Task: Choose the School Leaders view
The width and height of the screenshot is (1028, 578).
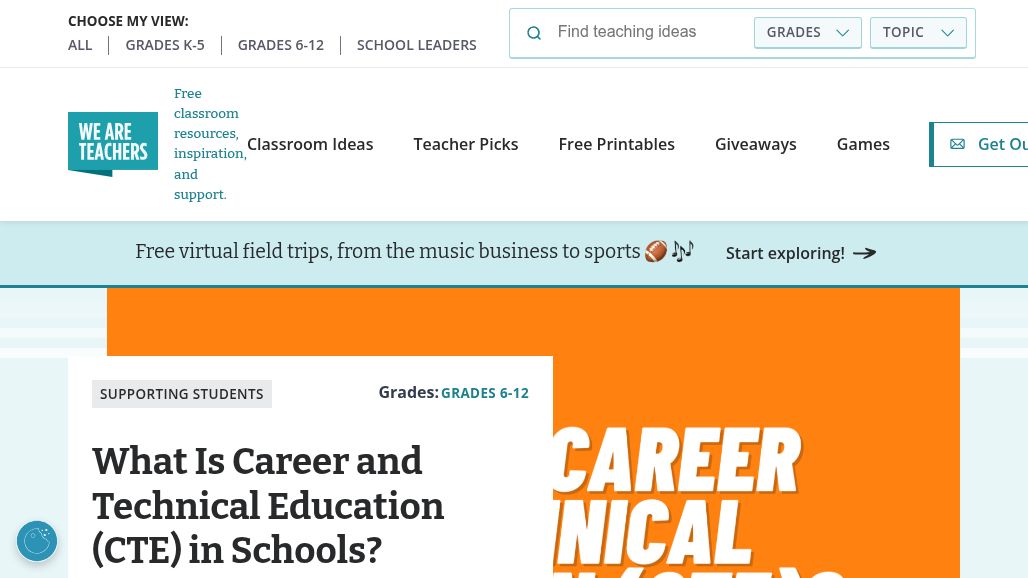Action: (x=417, y=45)
